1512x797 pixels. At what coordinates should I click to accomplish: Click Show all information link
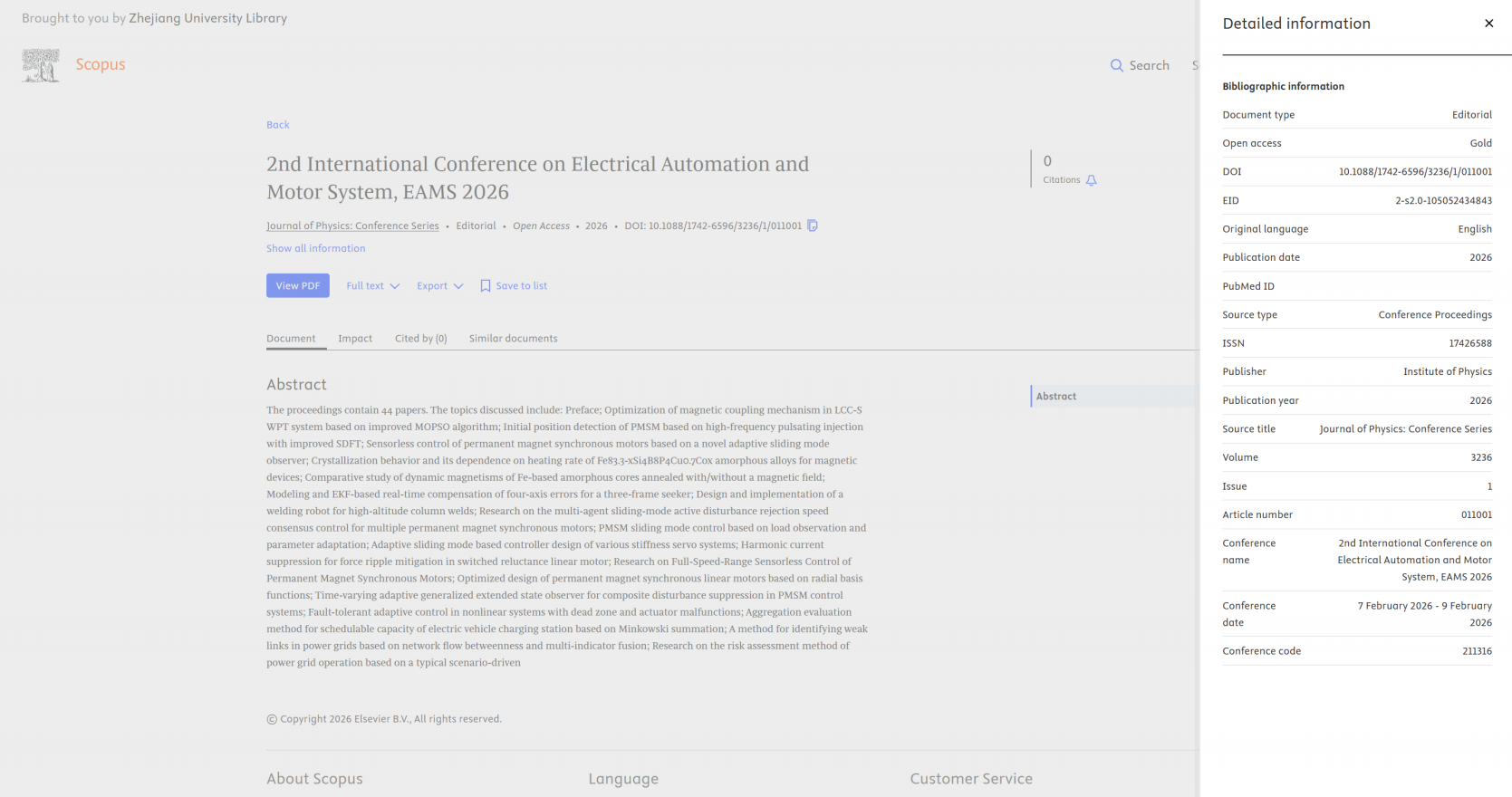[x=316, y=248]
